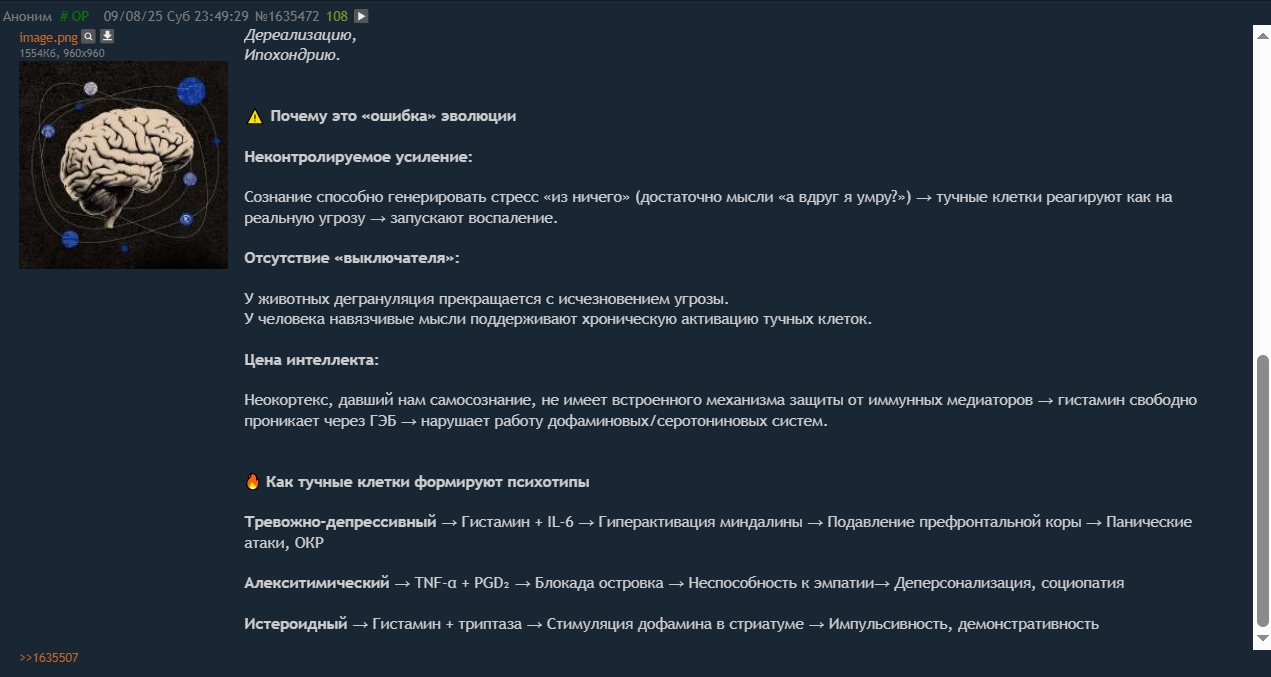Click the play arrow icon beside 108
The image size is (1271, 677).
pos(361,16)
